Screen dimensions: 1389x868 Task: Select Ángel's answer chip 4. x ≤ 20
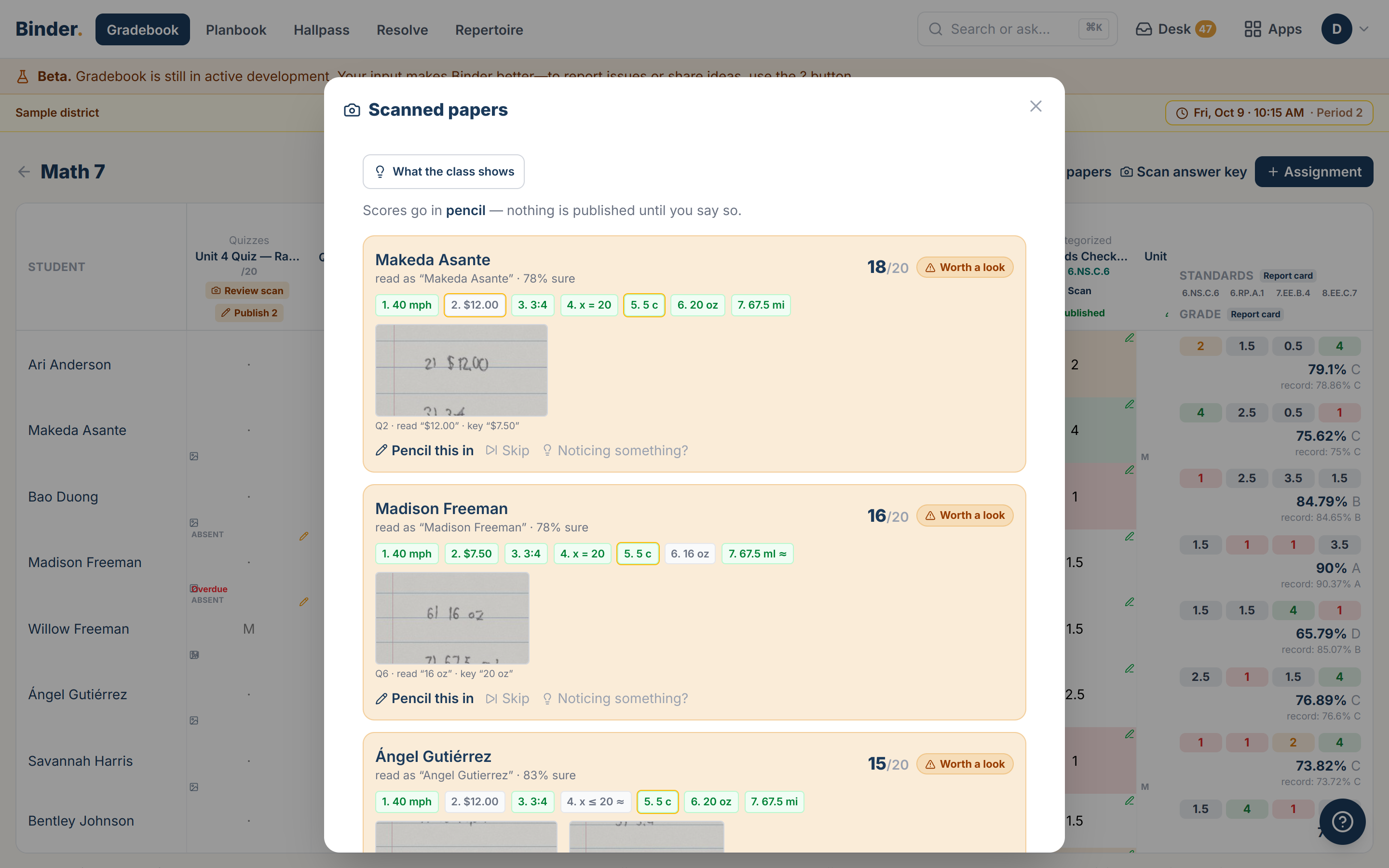coord(595,801)
